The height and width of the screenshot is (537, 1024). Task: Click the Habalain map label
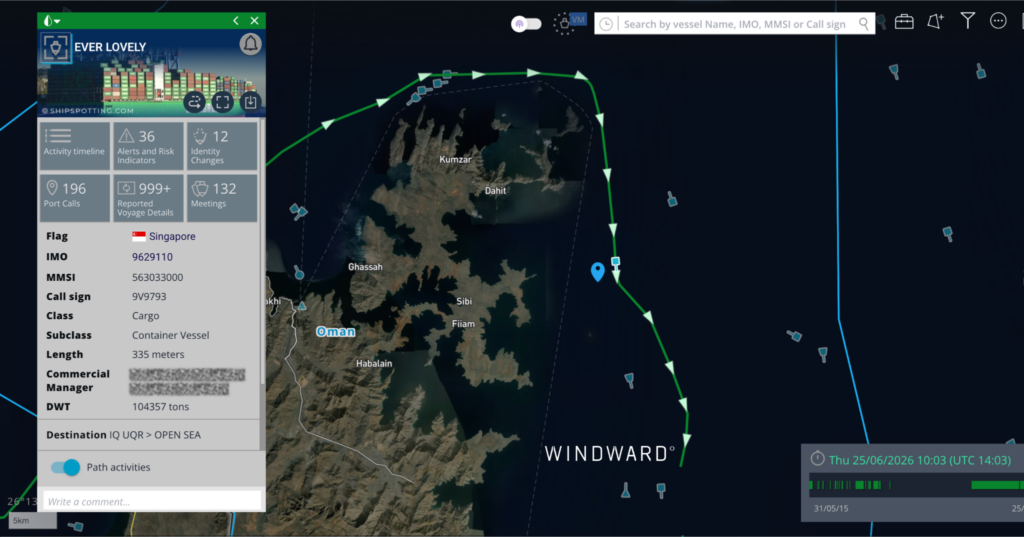(374, 363)
